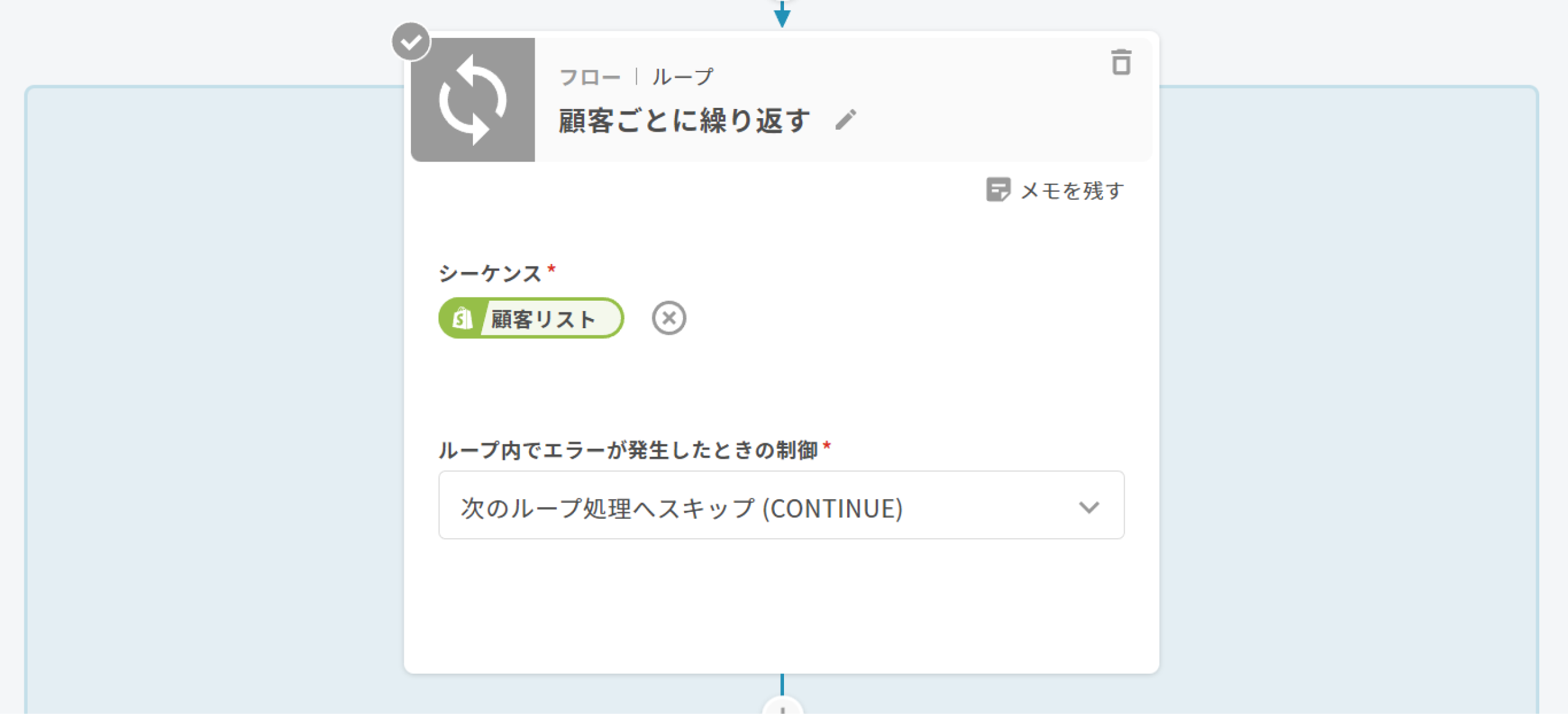This screenshot has width=1568, height=714.
Task: Click the trash icon to delete loop step
Action: (x=1121, y=62)
